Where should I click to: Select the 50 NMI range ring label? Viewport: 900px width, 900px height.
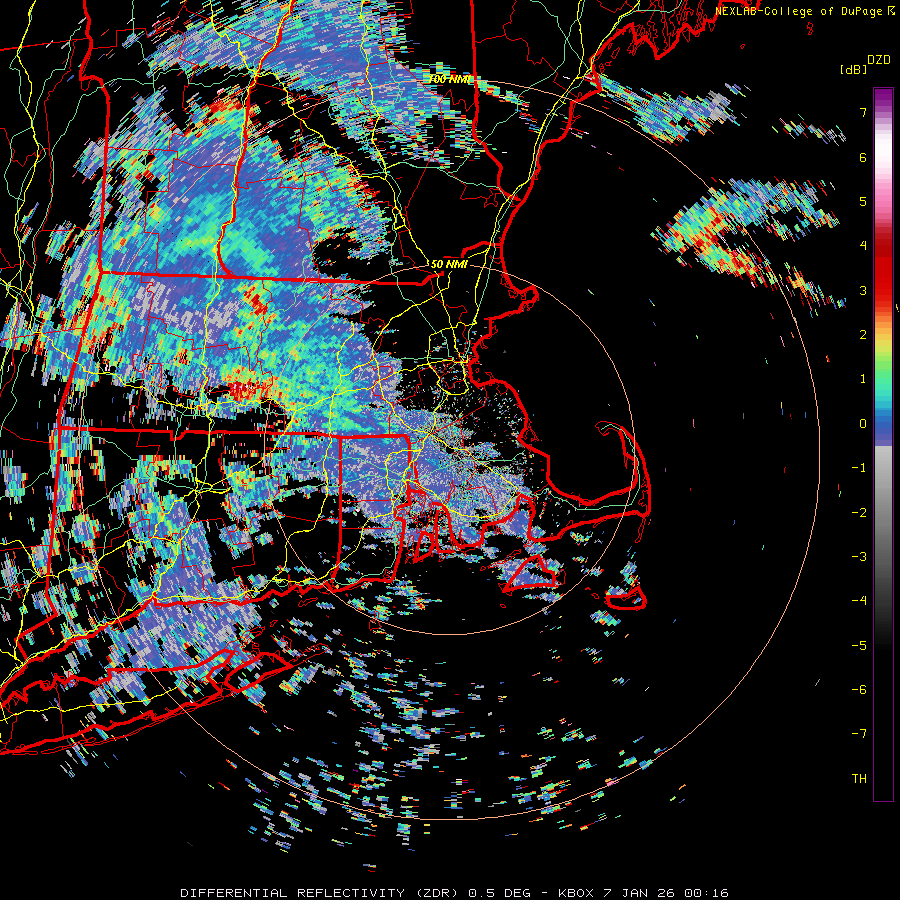click(x=449, y=264)
